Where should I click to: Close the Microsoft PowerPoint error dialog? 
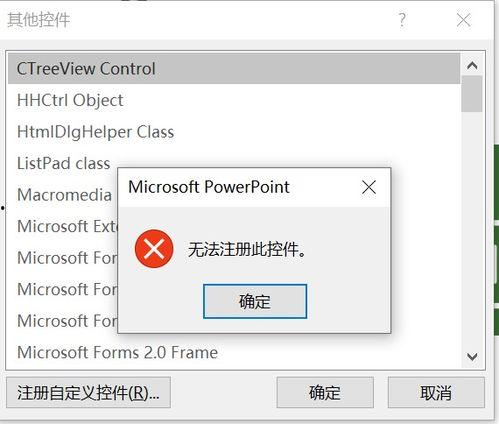(369, 187)
